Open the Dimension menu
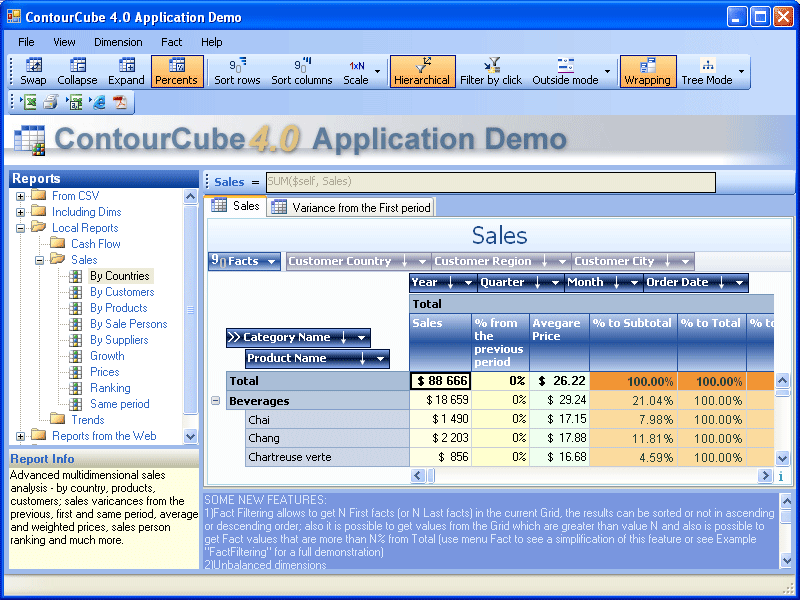 click(x=118, y=42)
